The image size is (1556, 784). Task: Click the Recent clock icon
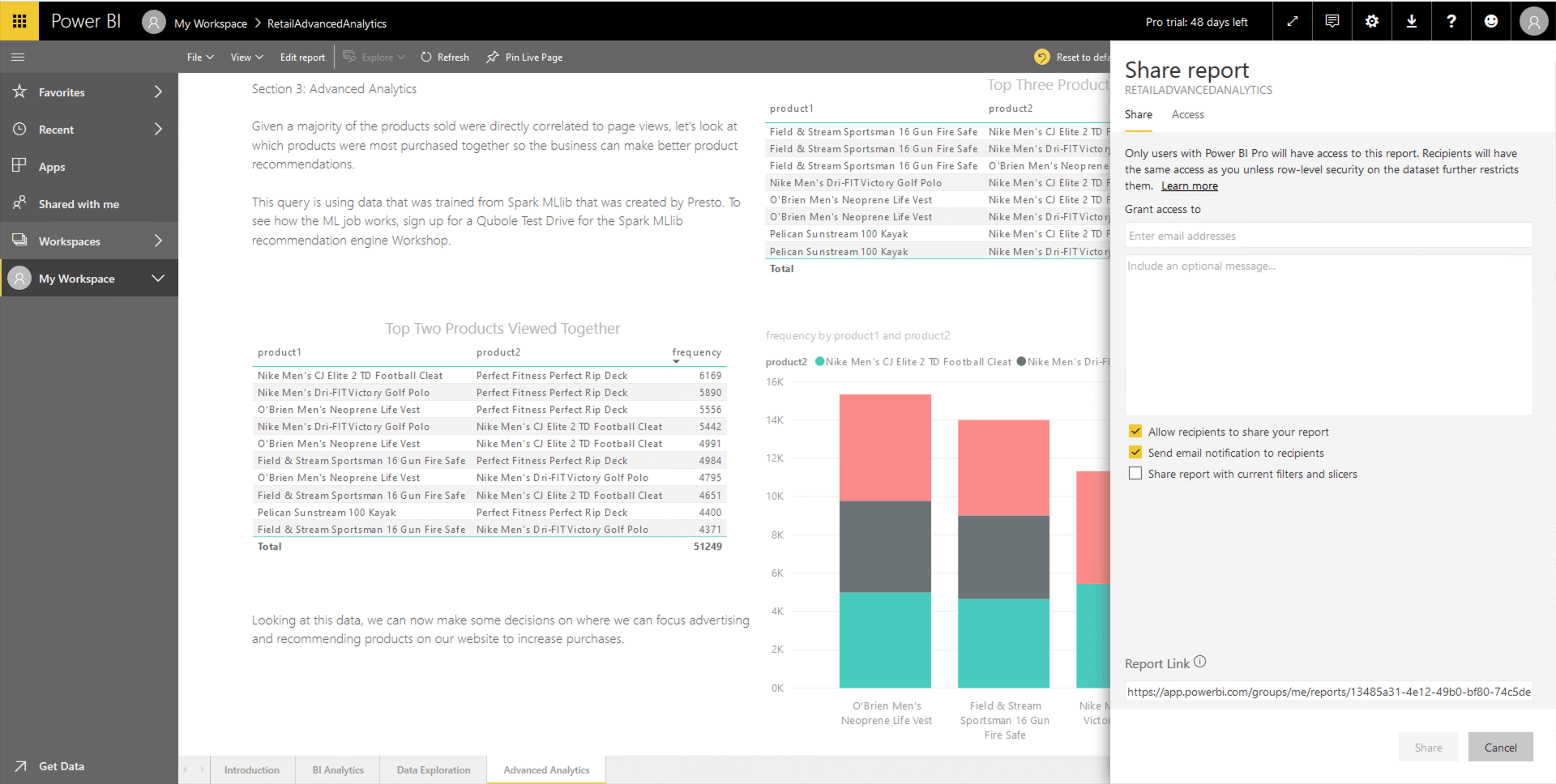click(x=19, y=129)
